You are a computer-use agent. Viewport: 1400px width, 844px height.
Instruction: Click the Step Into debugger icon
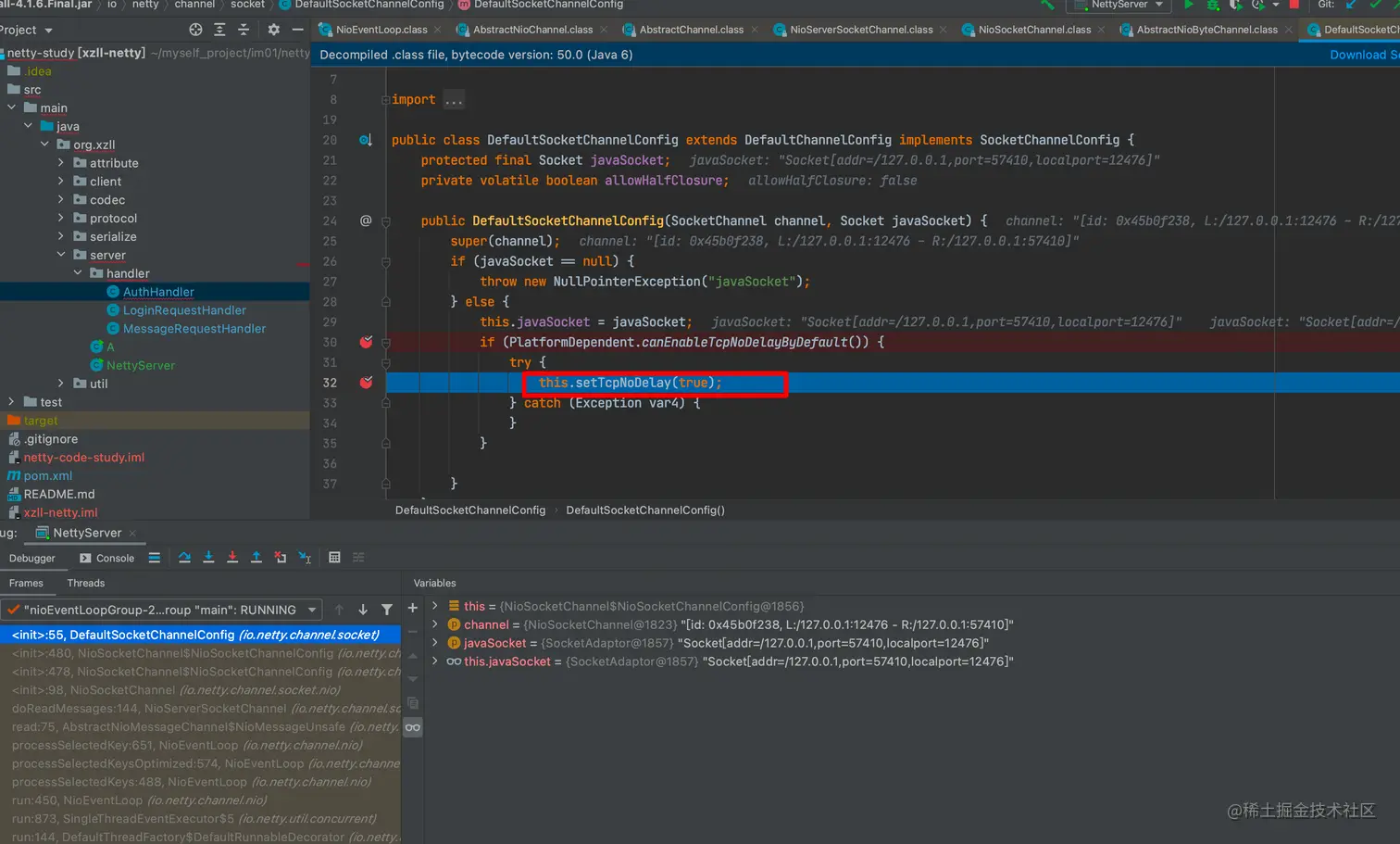point(208,558)
